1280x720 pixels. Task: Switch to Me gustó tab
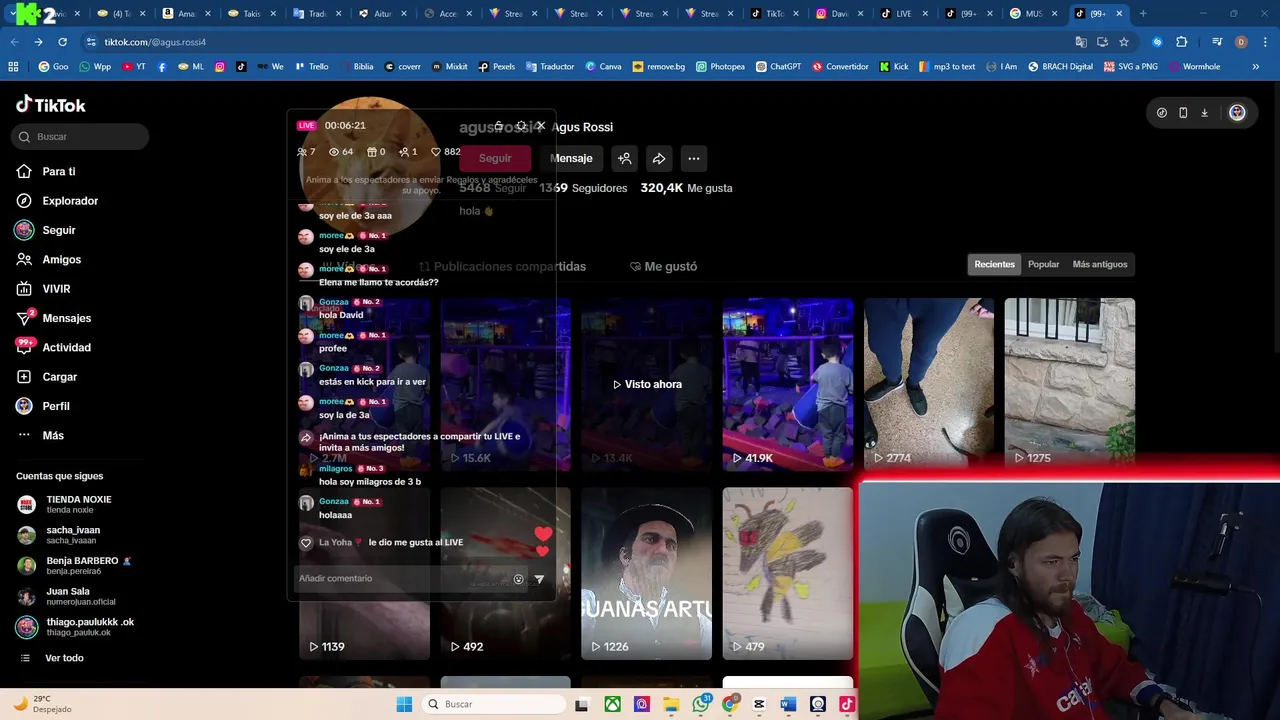(x=663, y=267)
